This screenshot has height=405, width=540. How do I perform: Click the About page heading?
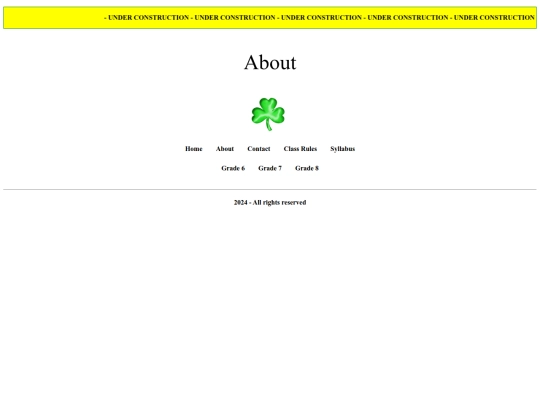pos(270,63)
